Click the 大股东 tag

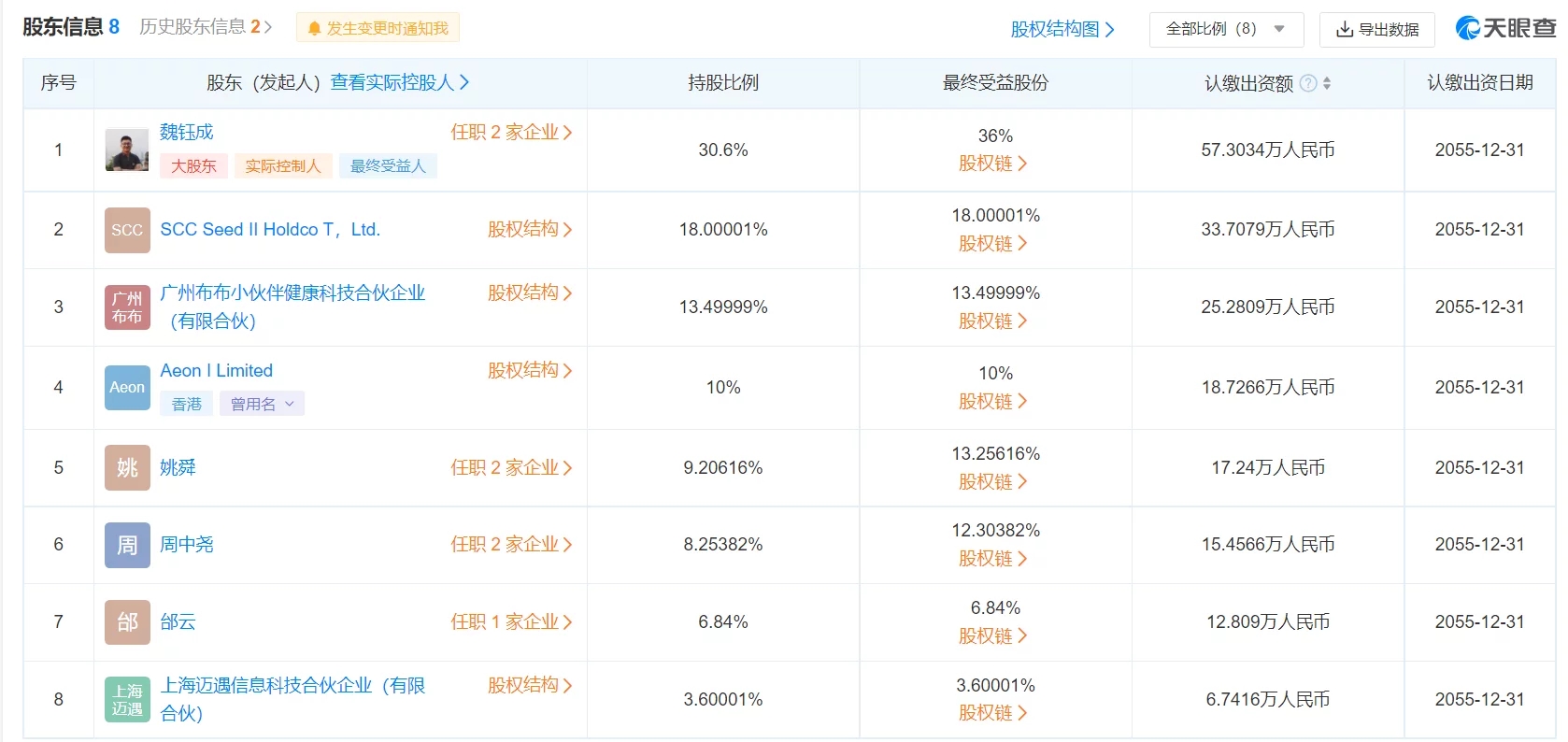click(x=193, y=165)
